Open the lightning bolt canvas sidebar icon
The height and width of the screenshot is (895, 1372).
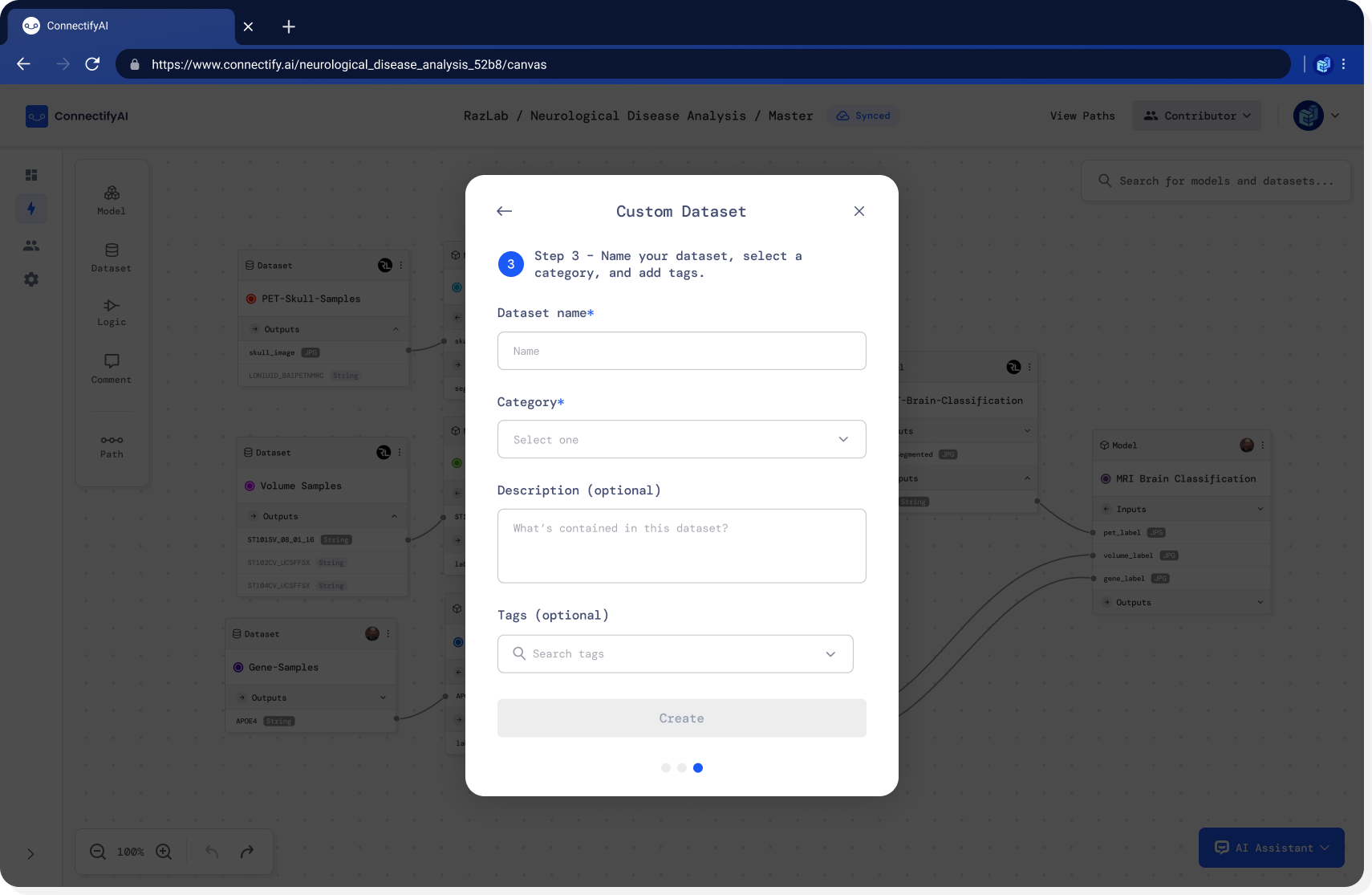pos(31,209)
